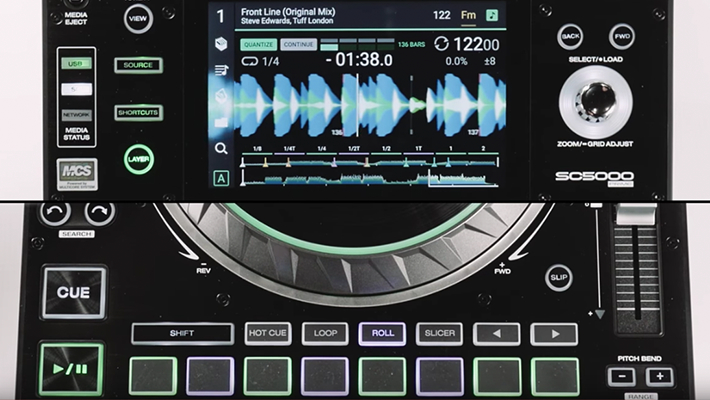Switch to HOT CUE pad mode
The height and width of the screenshot is (400, 710).
(268, 334)
